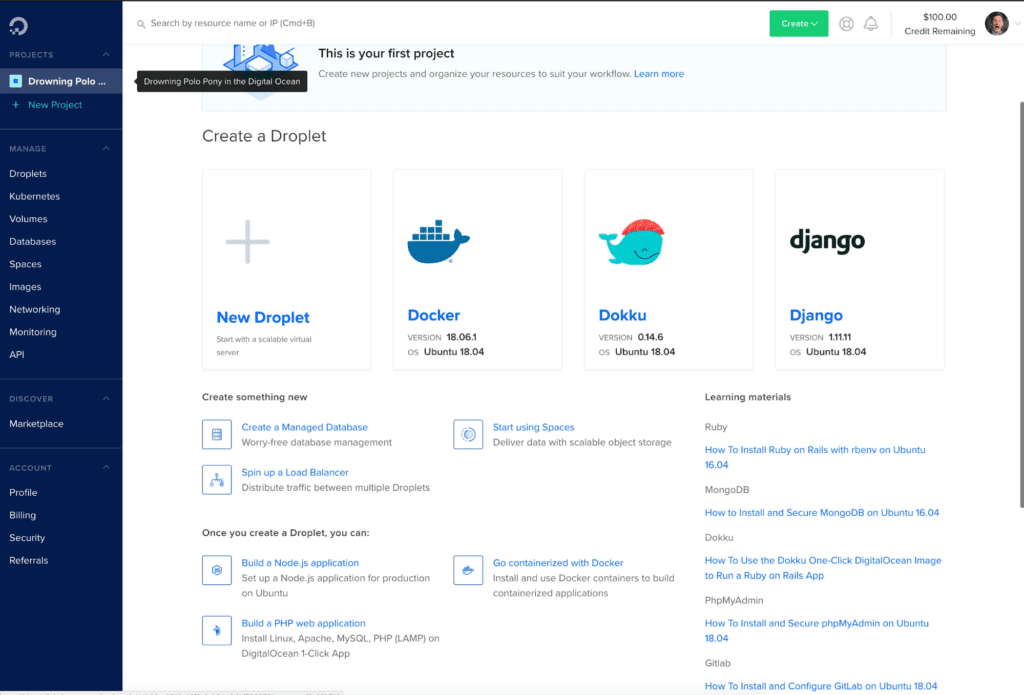Viewport: 1024px width, 695px height.
Task: Navigate to Spaces in the sidebar
Action: pyautogui.click(x=25, y=264)
